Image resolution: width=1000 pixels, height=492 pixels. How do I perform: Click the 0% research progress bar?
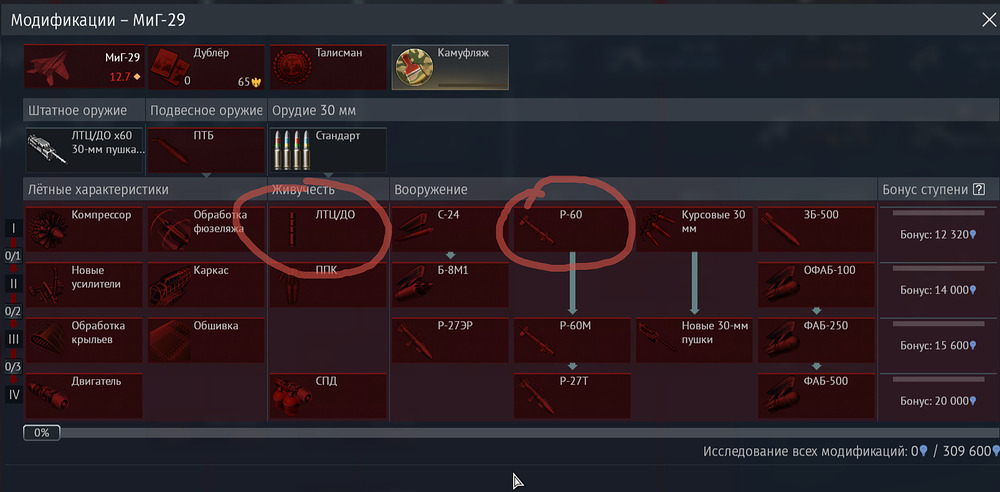tap(510, 433)
